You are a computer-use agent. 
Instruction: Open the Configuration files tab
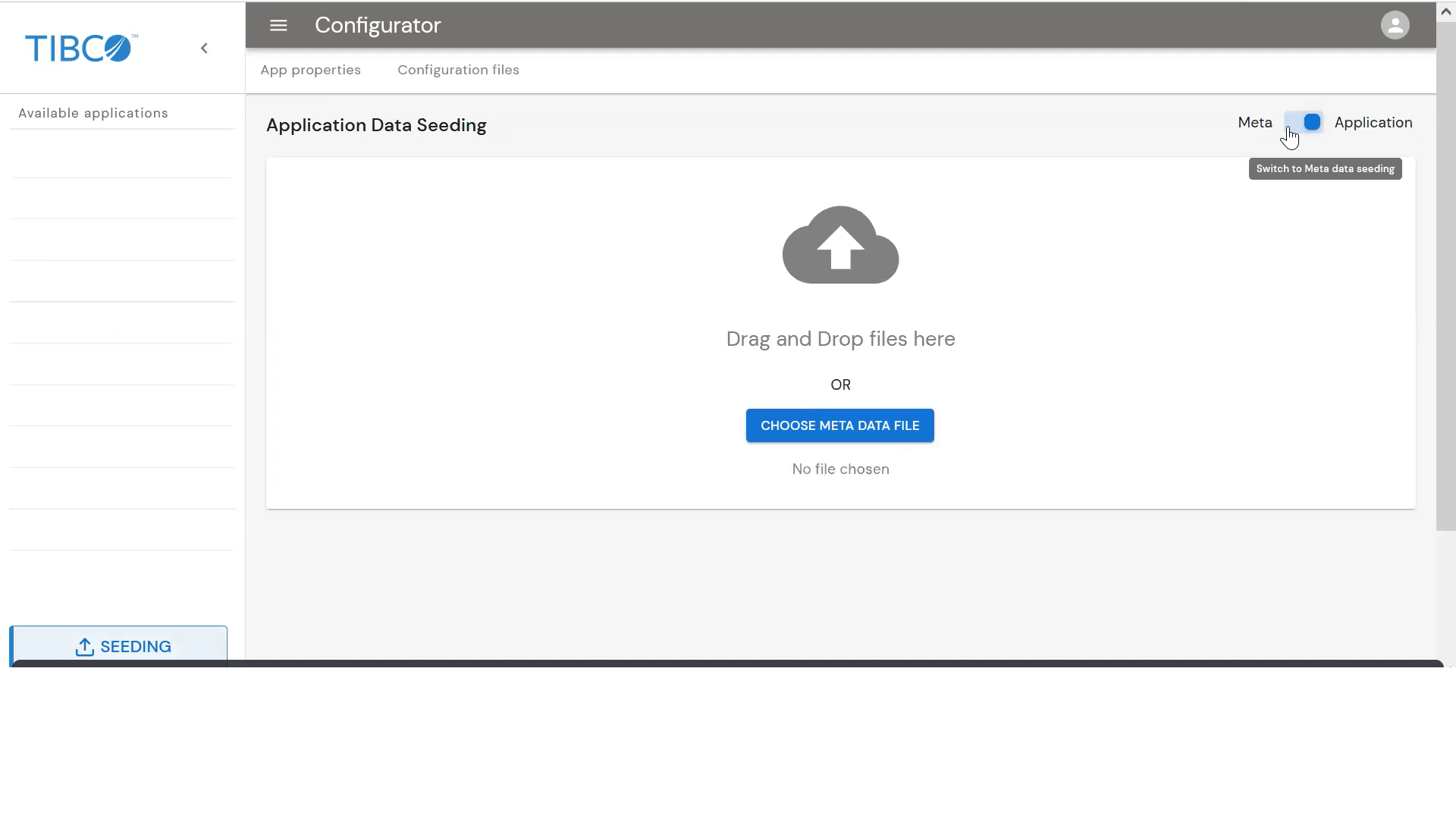[458, 70]
